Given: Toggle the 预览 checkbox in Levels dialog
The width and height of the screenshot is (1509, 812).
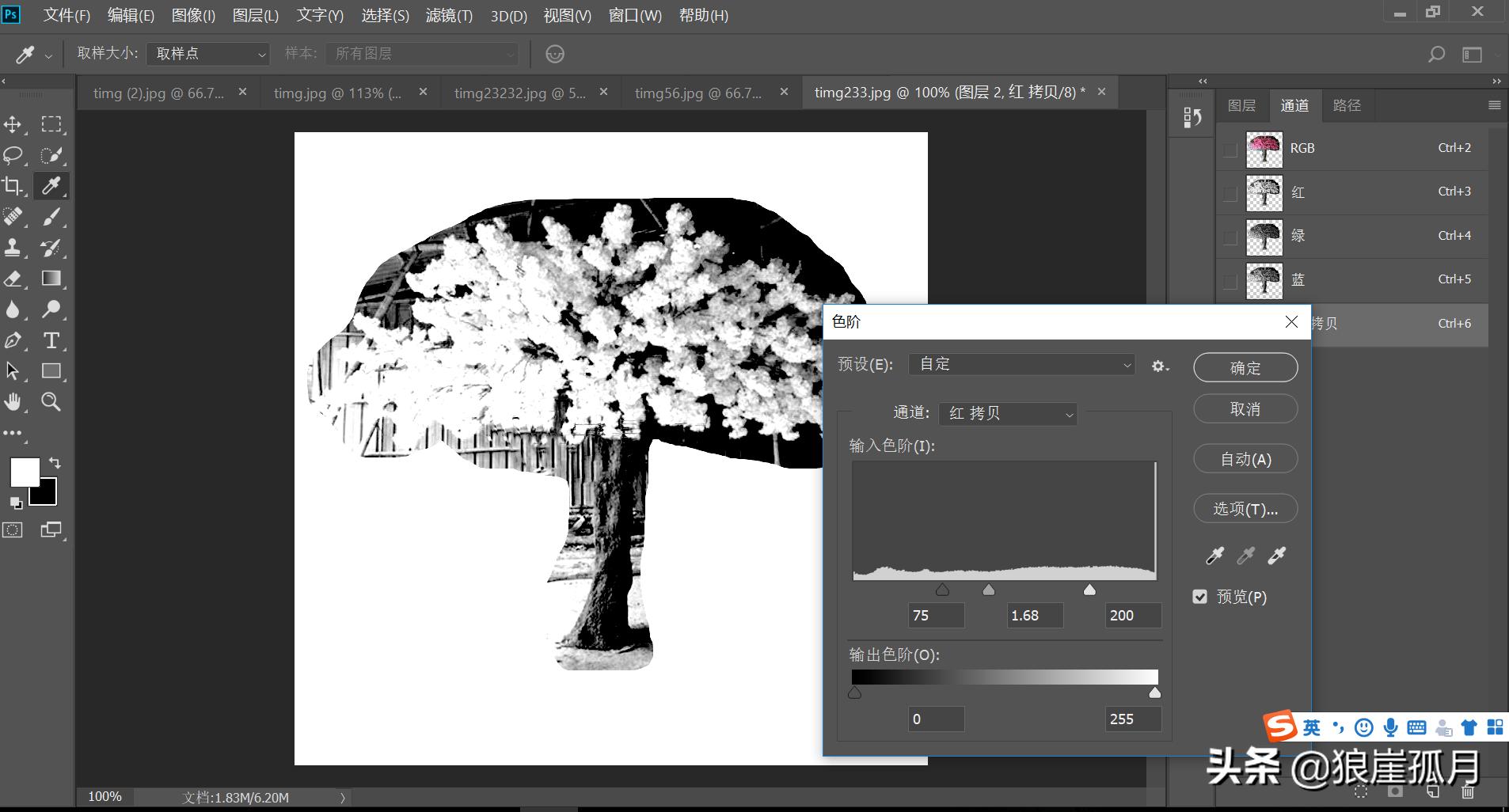Looking at the screenshot, I should 1199,597.
